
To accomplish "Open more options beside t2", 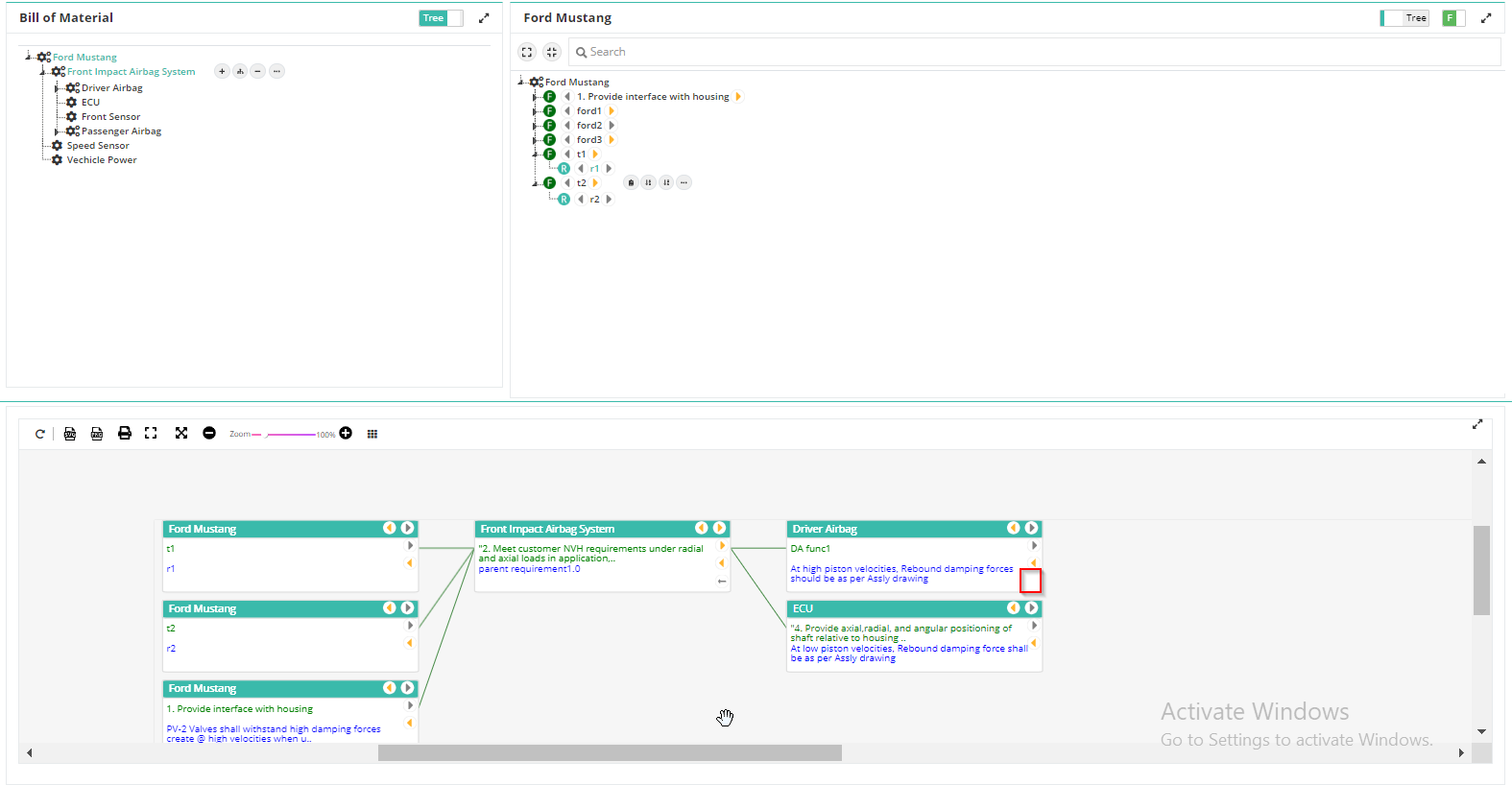I will click(x=684, y=182).
